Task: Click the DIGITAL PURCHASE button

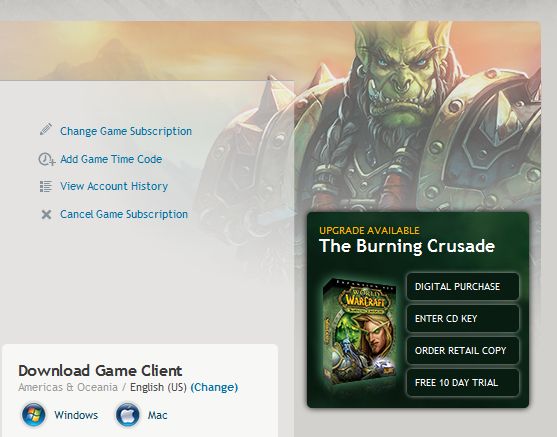Action: [x=463, y=286]
